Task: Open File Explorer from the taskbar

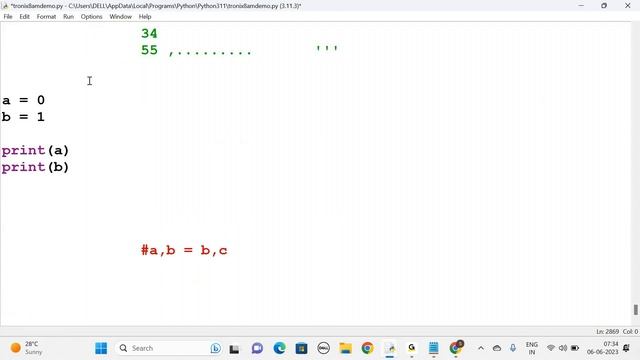Action: [x=345, y=348]
